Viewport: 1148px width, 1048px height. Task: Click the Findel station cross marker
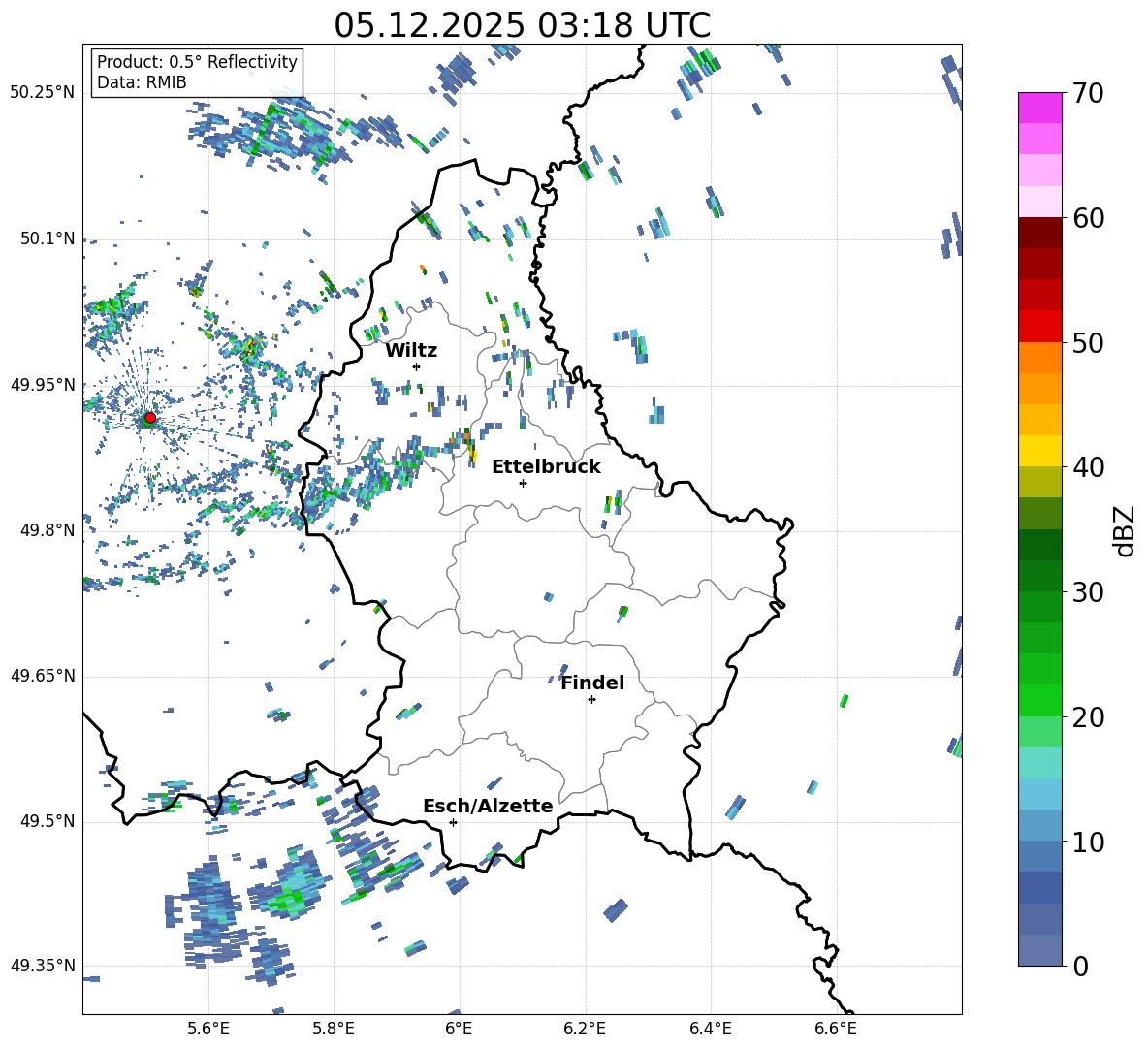click(591, 699)
